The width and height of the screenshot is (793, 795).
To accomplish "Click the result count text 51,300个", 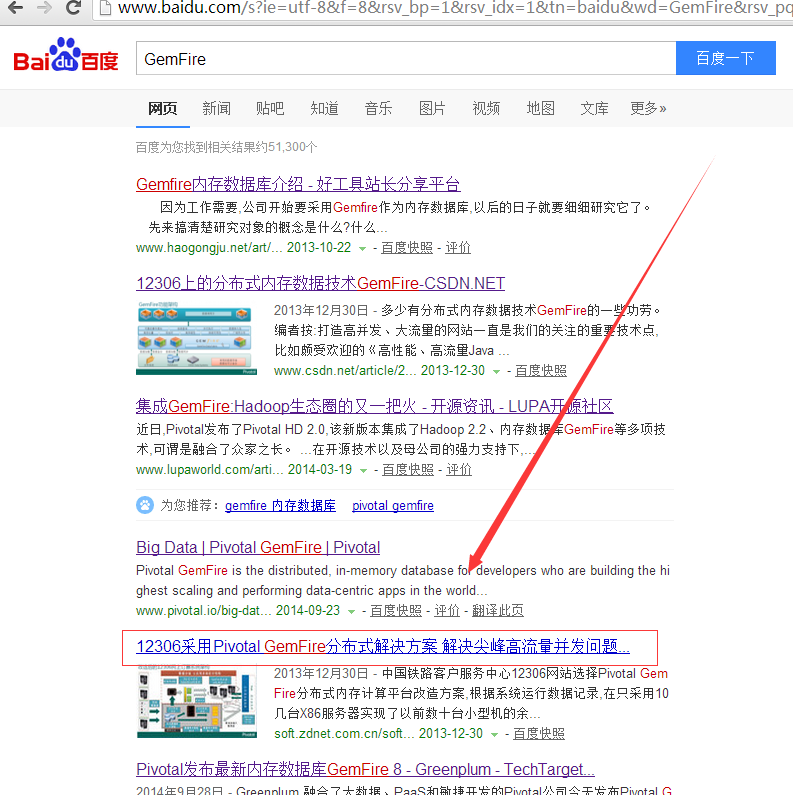I will (x=227, y=147).
